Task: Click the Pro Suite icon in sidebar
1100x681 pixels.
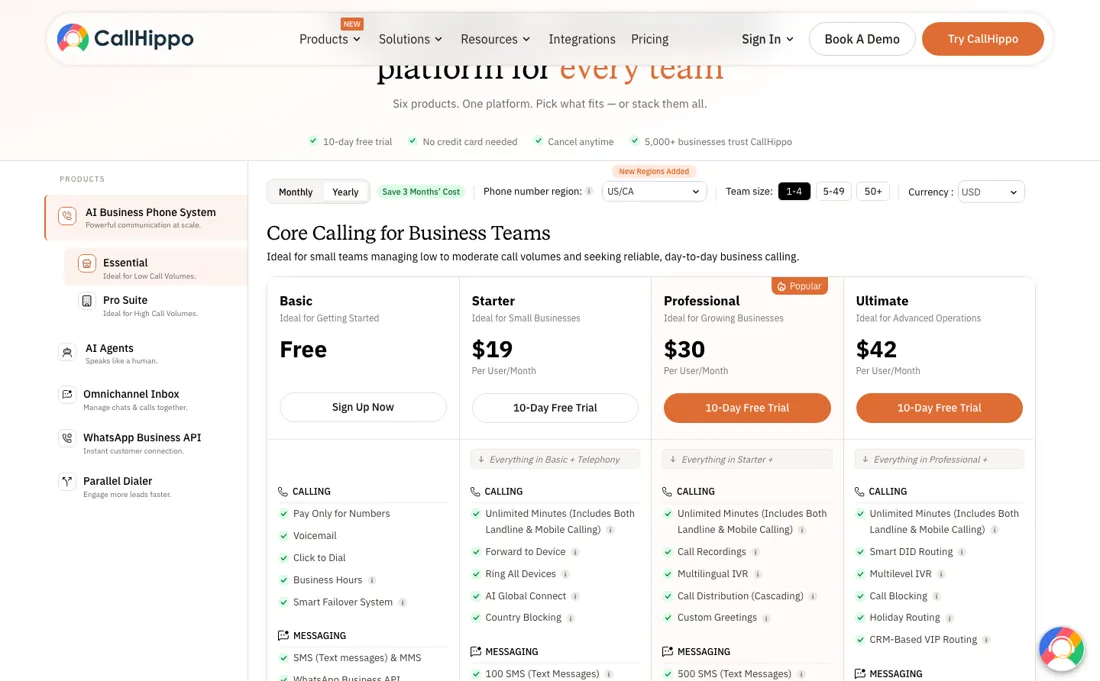Action: [x=87, y=301]
